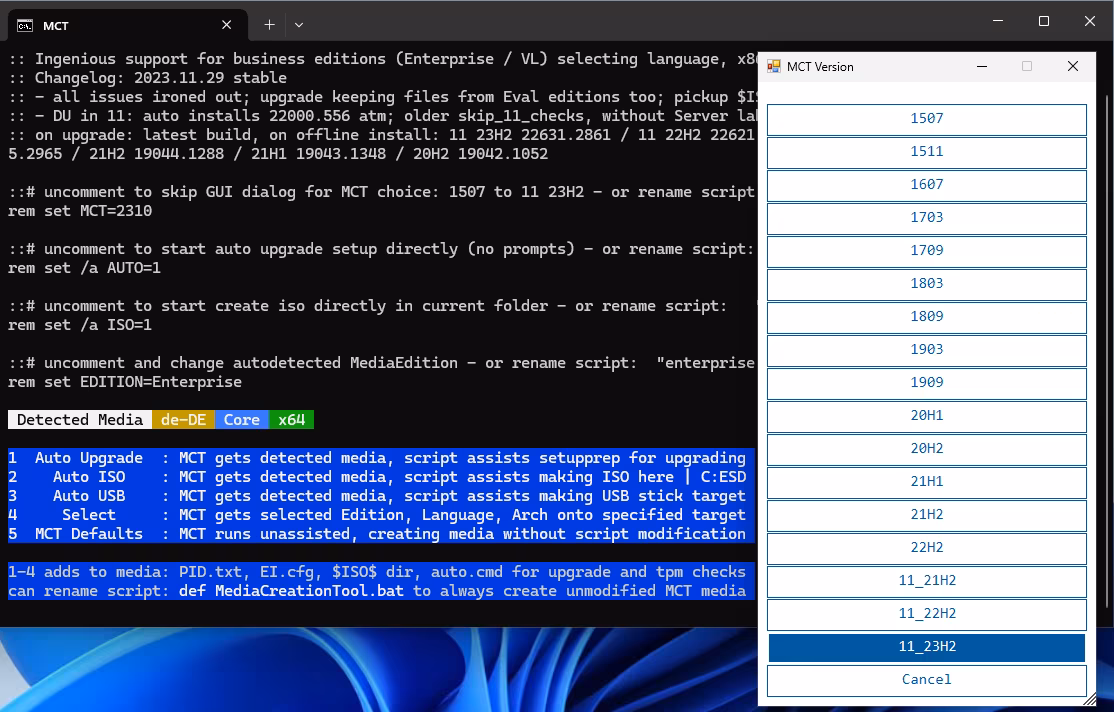
Task: Click the 'Core' edition badge
Action: click(242, 420)
